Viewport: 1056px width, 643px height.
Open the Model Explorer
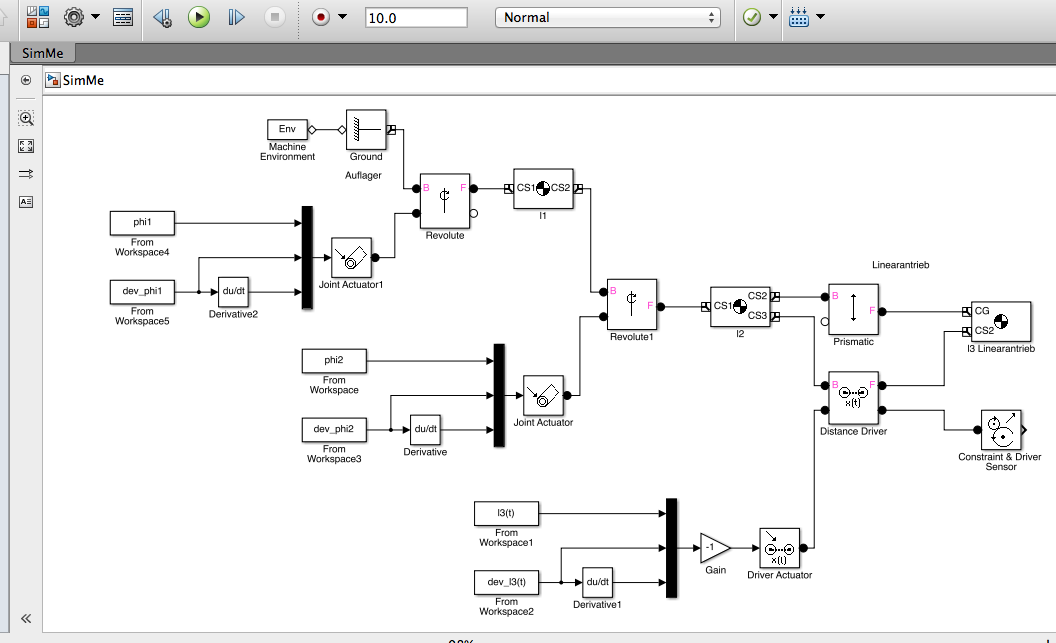click(123, 17)
